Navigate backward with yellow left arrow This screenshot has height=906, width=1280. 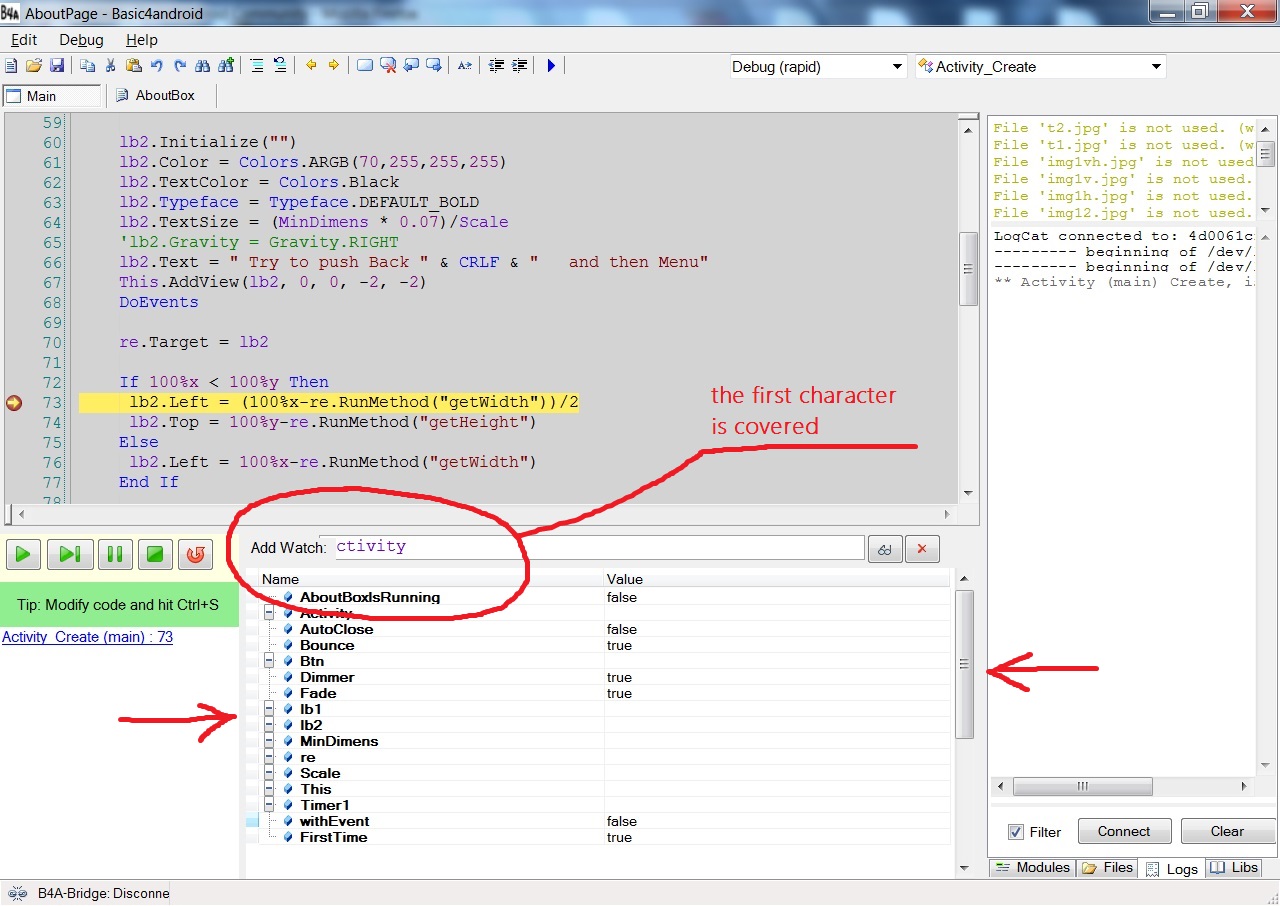[x=311, y=66]
